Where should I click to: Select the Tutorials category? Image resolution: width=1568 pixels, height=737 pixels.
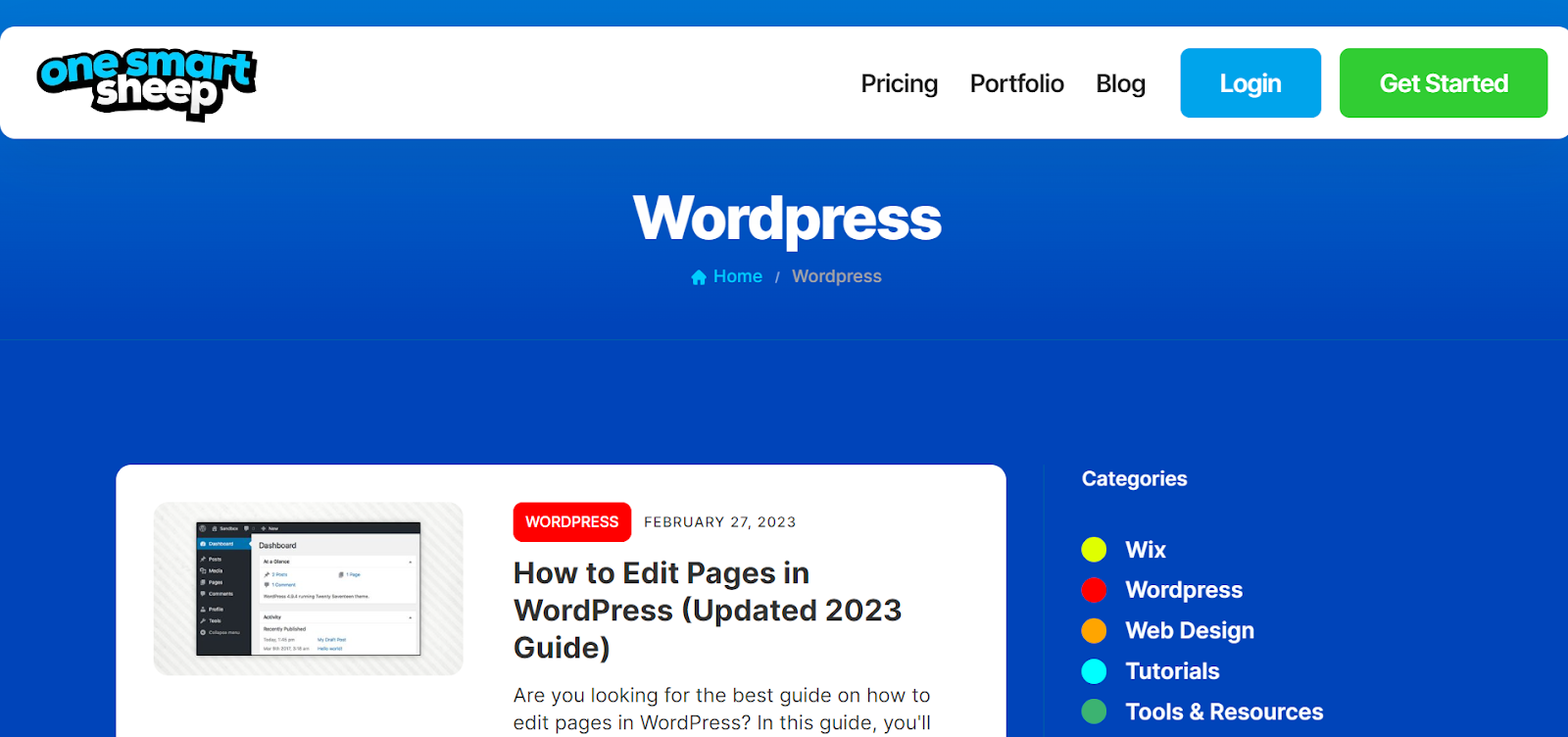point(1172,671)
